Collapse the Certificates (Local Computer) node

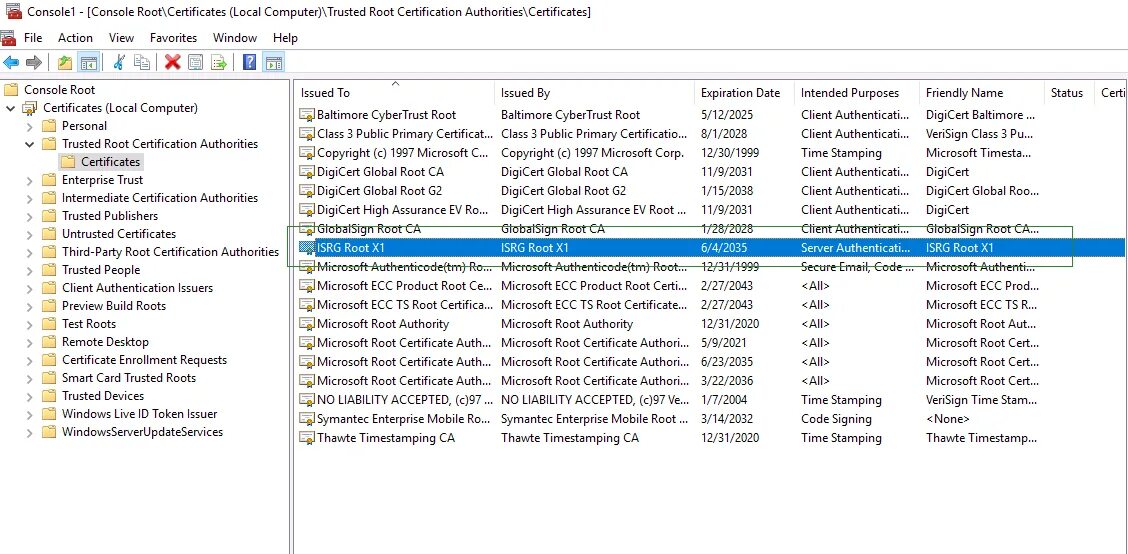pos(10,109)
